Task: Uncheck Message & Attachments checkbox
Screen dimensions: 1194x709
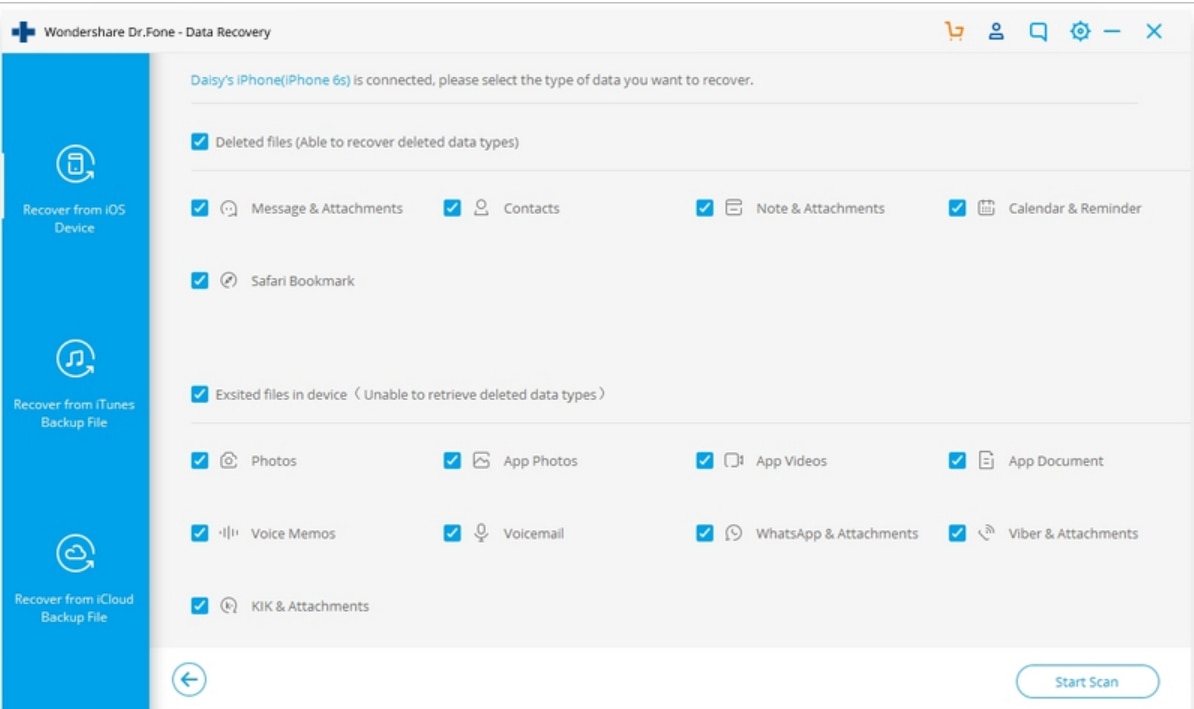Action: (x=200, y=208)
